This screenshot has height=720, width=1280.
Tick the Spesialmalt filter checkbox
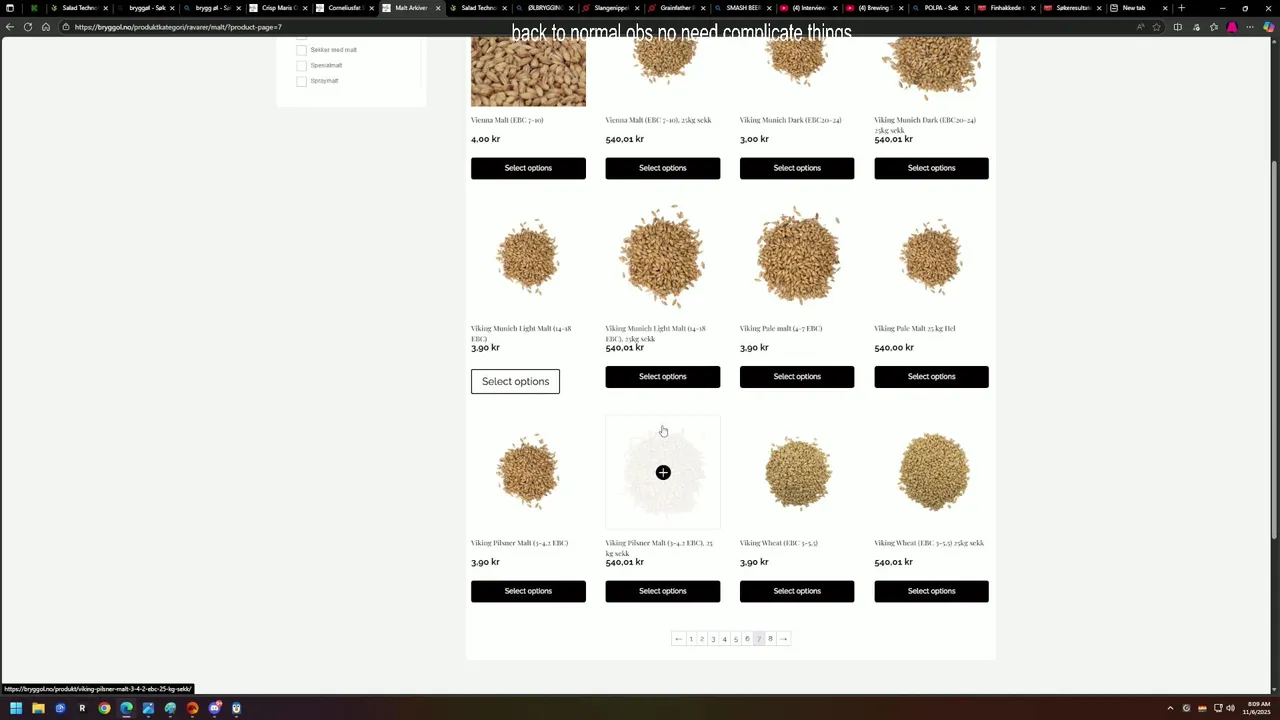301,66
